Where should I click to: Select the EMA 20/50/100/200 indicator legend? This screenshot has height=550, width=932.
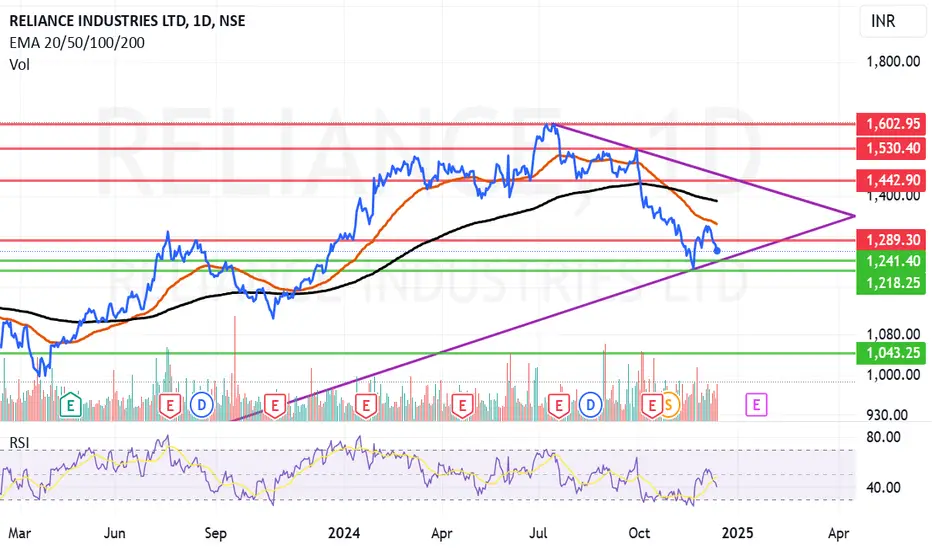click(77, 43)
